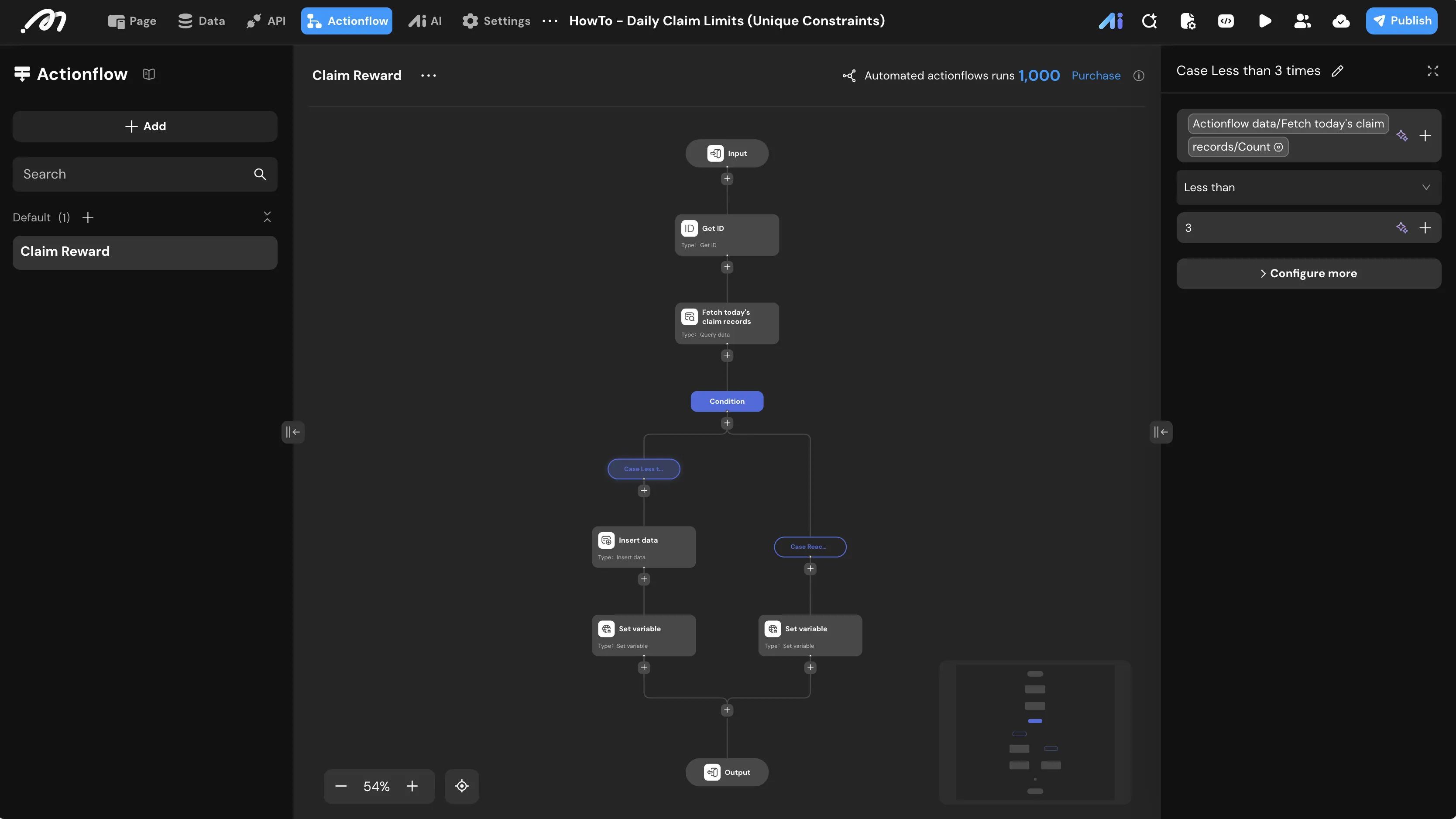Collapse the left sidebar panel
1456x819 pixels.
click(293, 432)
